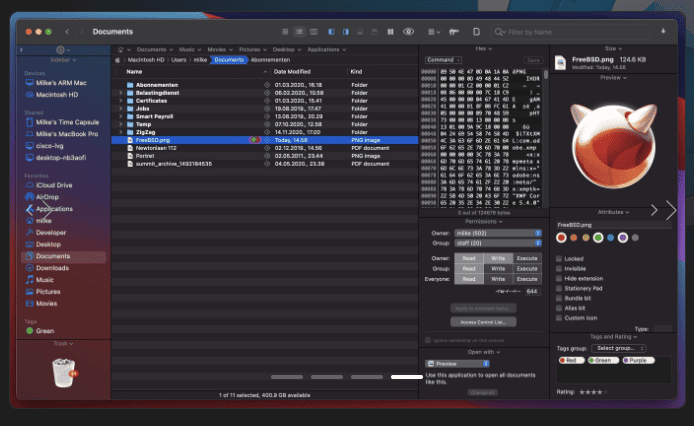Expand the Belastingdienst folder row
The image size is (694, 426).
point(120,93)
